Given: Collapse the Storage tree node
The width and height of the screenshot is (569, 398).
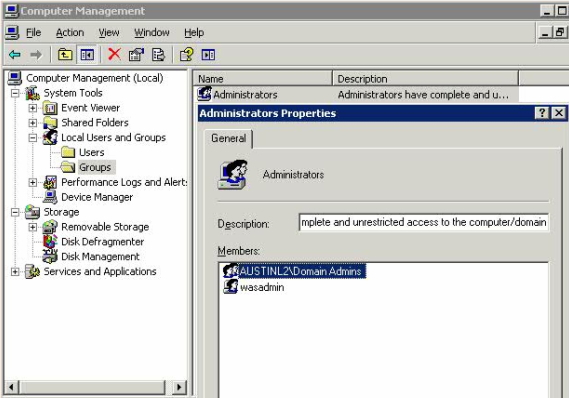Looking at the screenshot, I should (x=15, y=212).
